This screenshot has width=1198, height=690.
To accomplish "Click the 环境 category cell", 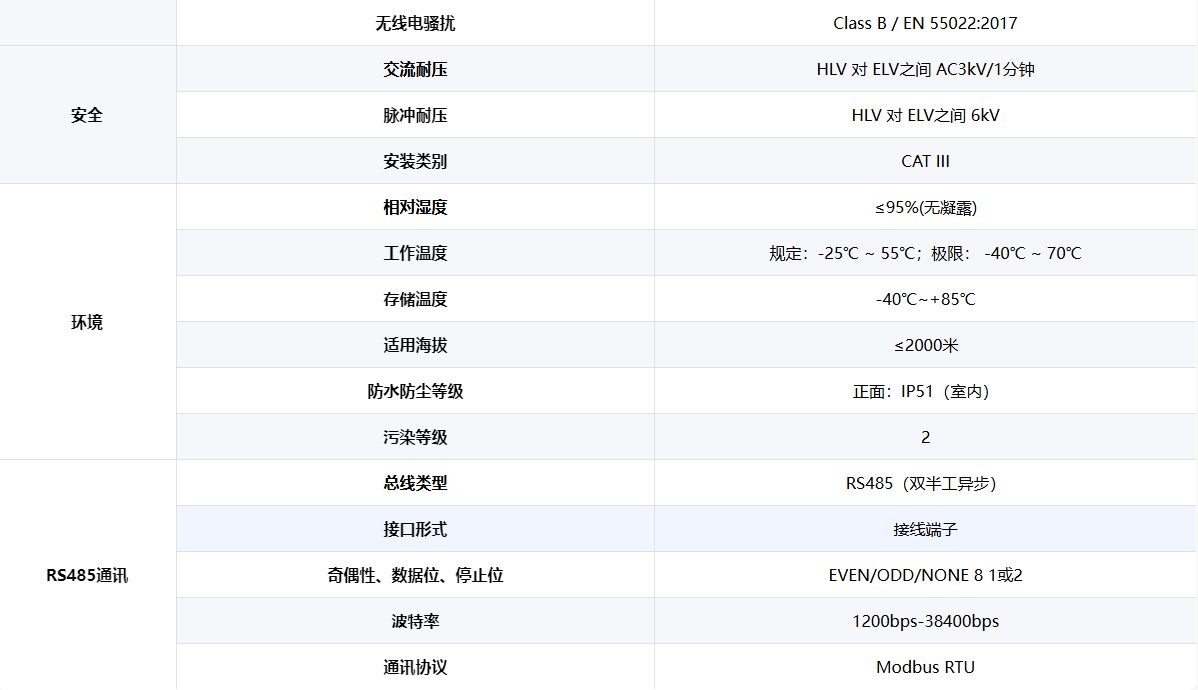I will pos(87,322).
